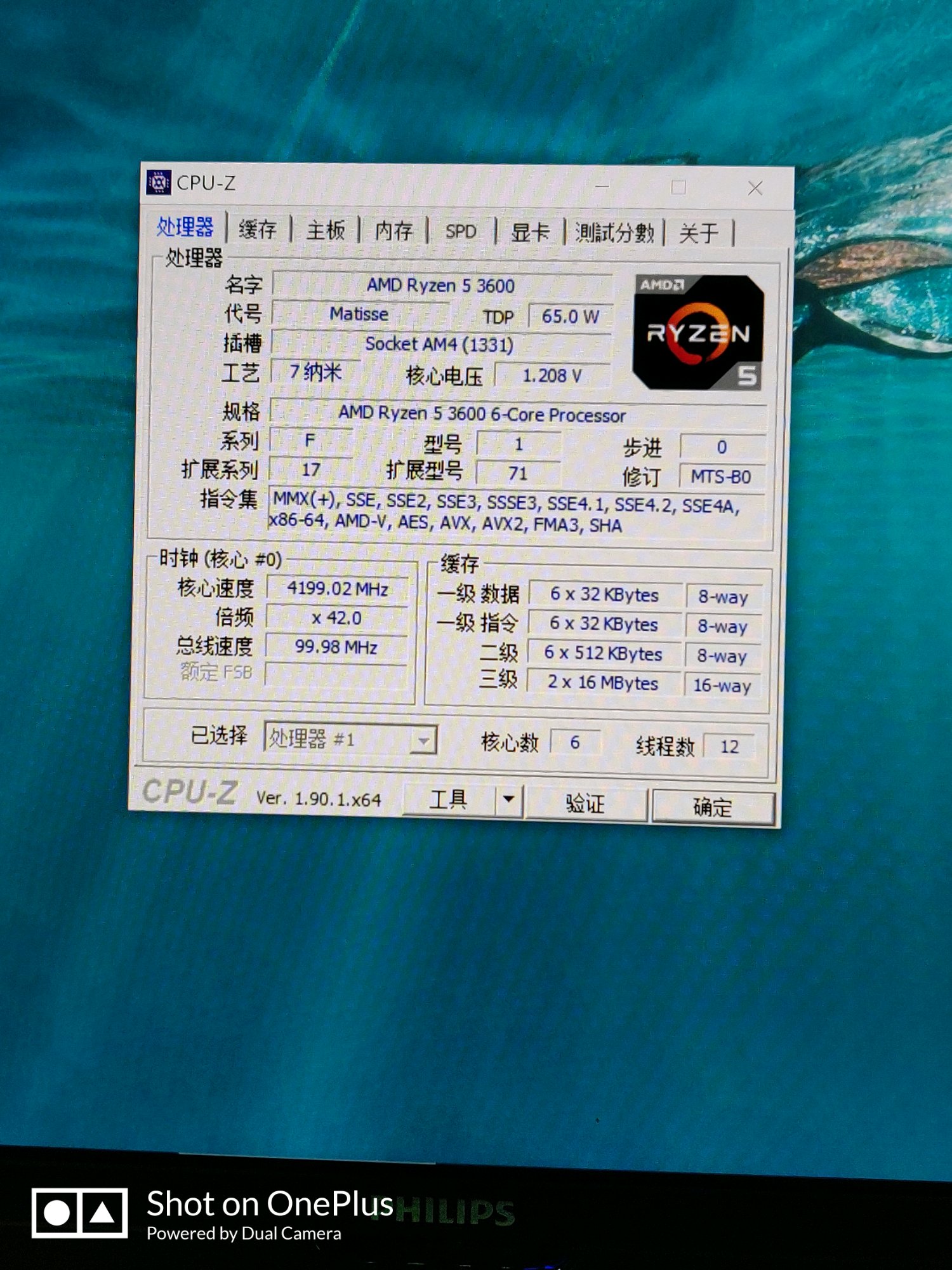Open the 显卡 tab
952x1270 pixels.
click(530, 232)
